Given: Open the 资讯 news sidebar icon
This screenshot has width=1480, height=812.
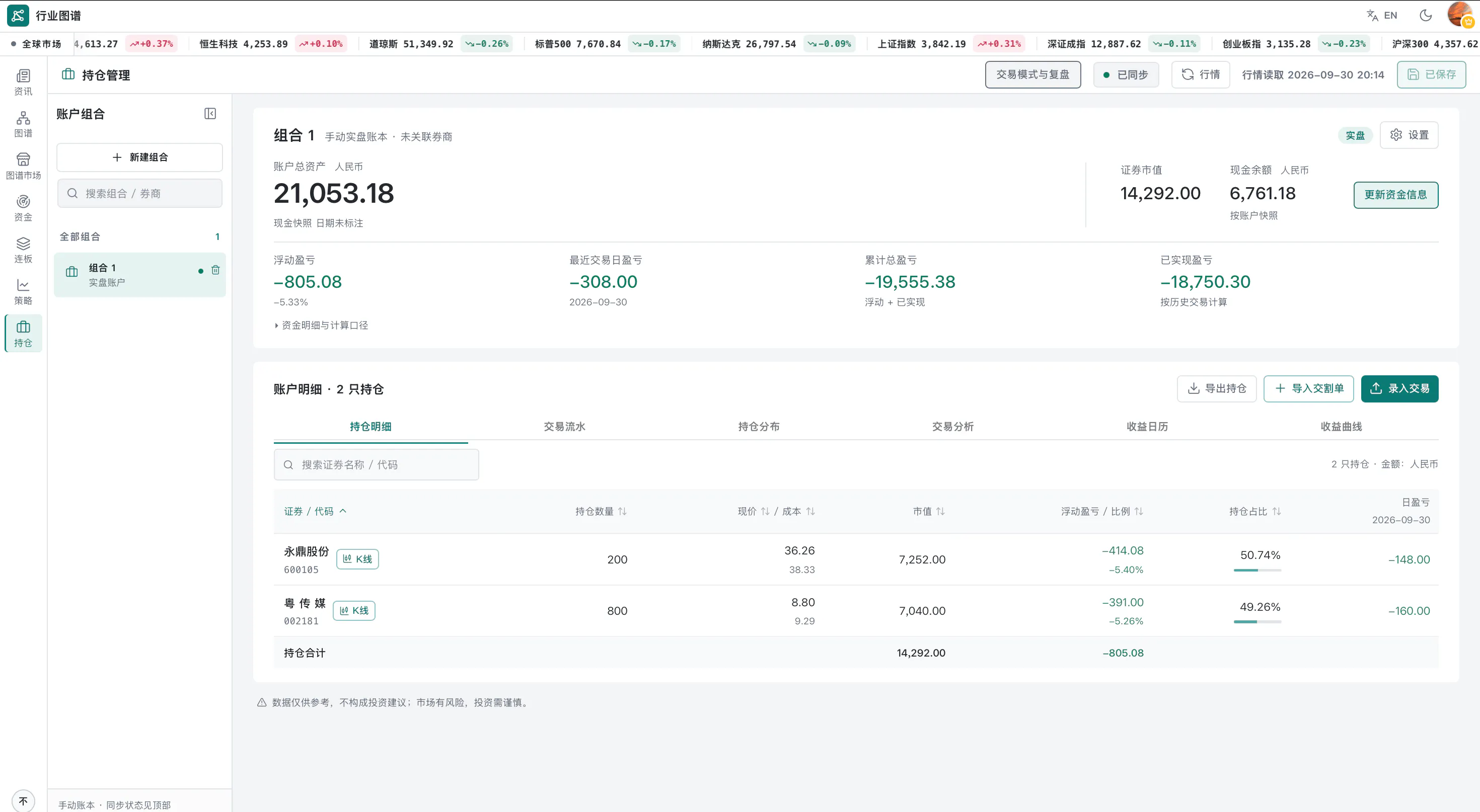Looking at the screenshot, I should pyautogui.click(x=23, y=82).
